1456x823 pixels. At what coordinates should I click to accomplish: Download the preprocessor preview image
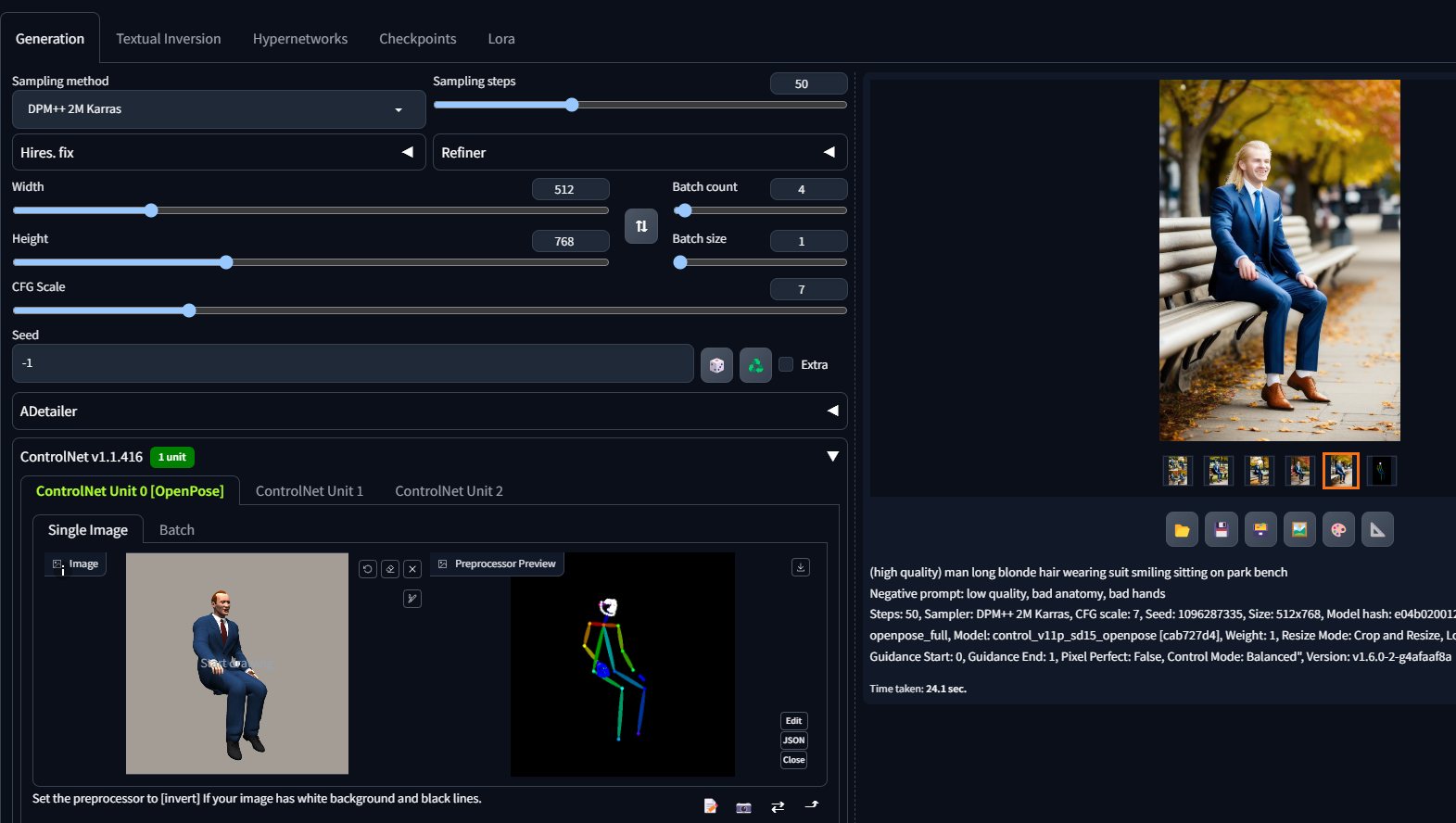801,567
